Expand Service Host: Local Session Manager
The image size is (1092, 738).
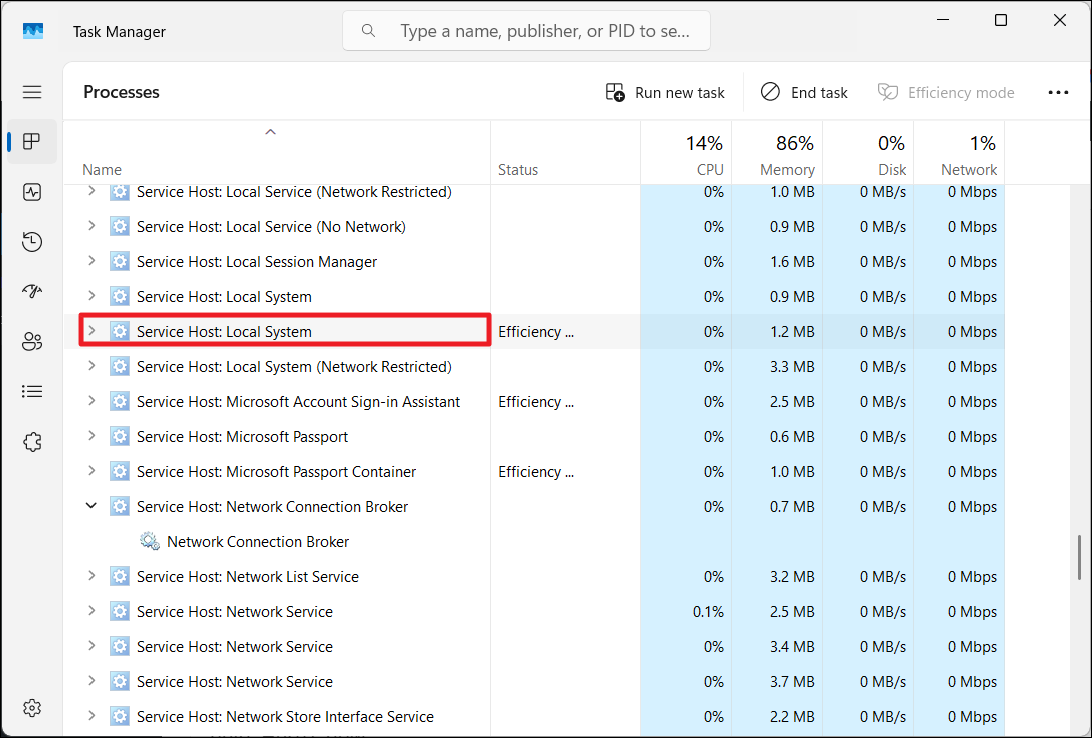coord(91,261)
